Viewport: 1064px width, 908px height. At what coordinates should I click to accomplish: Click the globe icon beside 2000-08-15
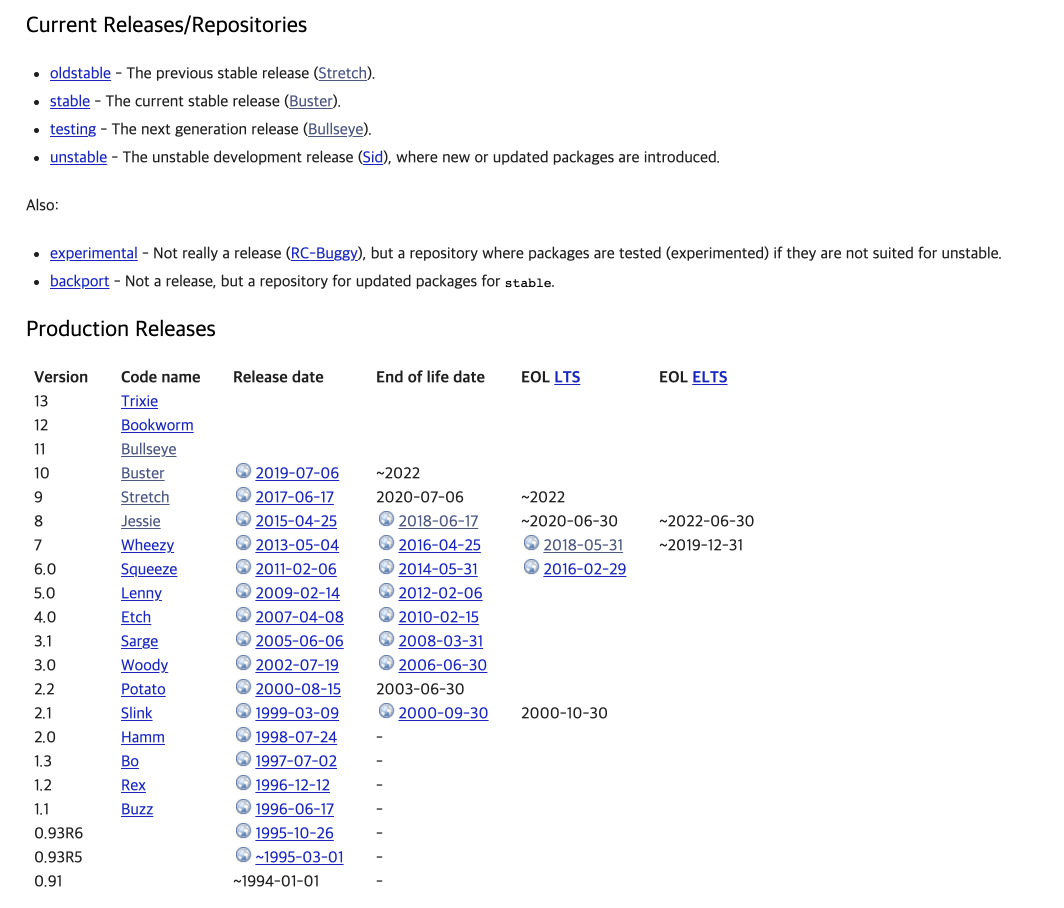(x=243, y=687)
